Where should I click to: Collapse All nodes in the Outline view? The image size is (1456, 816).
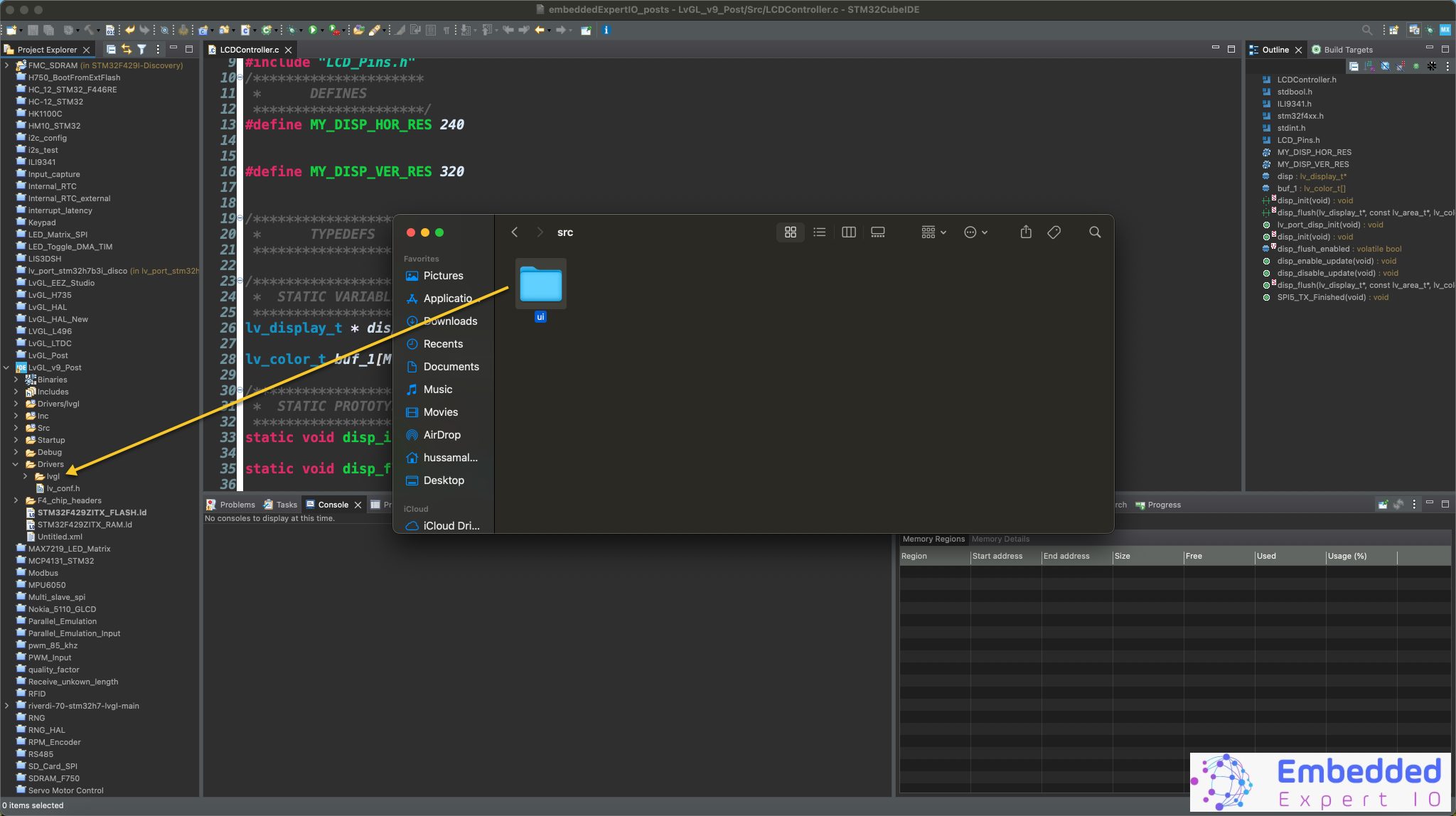click(1354, 65)
